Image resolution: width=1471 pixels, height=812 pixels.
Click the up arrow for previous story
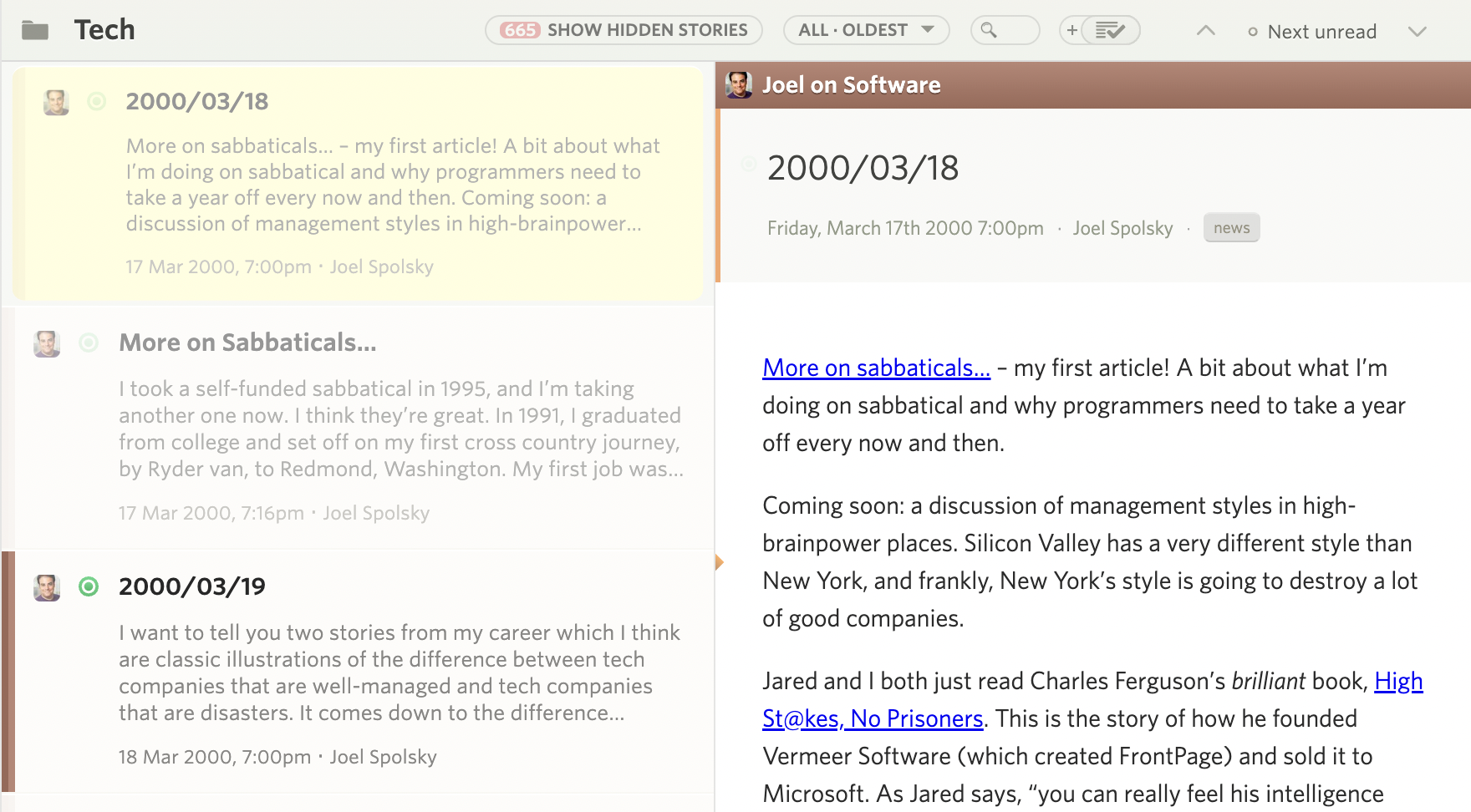click(x=1204, y=30)
